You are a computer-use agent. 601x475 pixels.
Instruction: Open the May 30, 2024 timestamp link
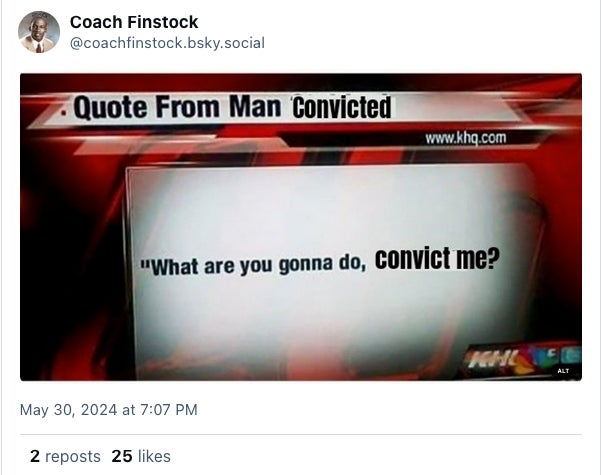click(109, 409)
